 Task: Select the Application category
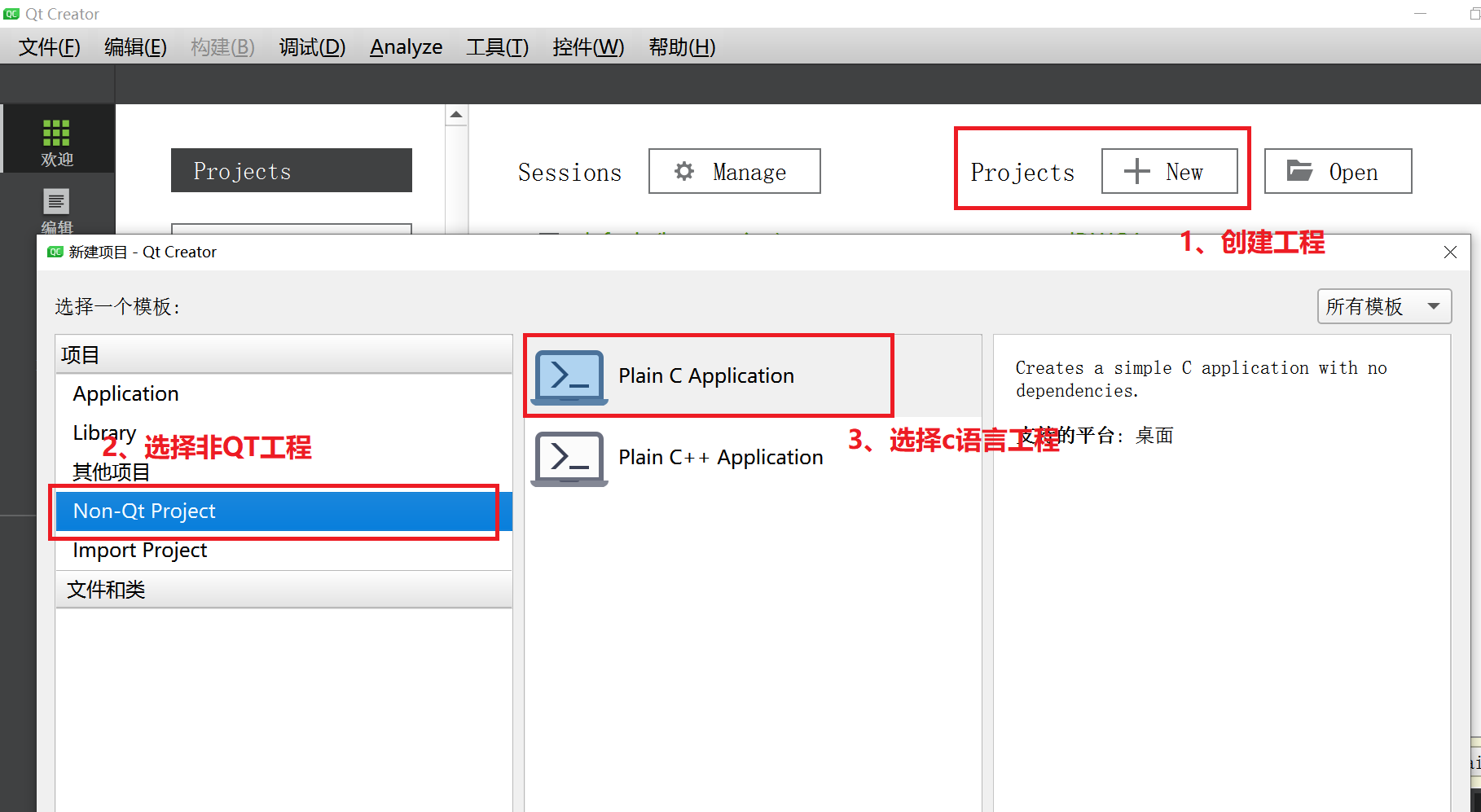click(x=125, y=393)
